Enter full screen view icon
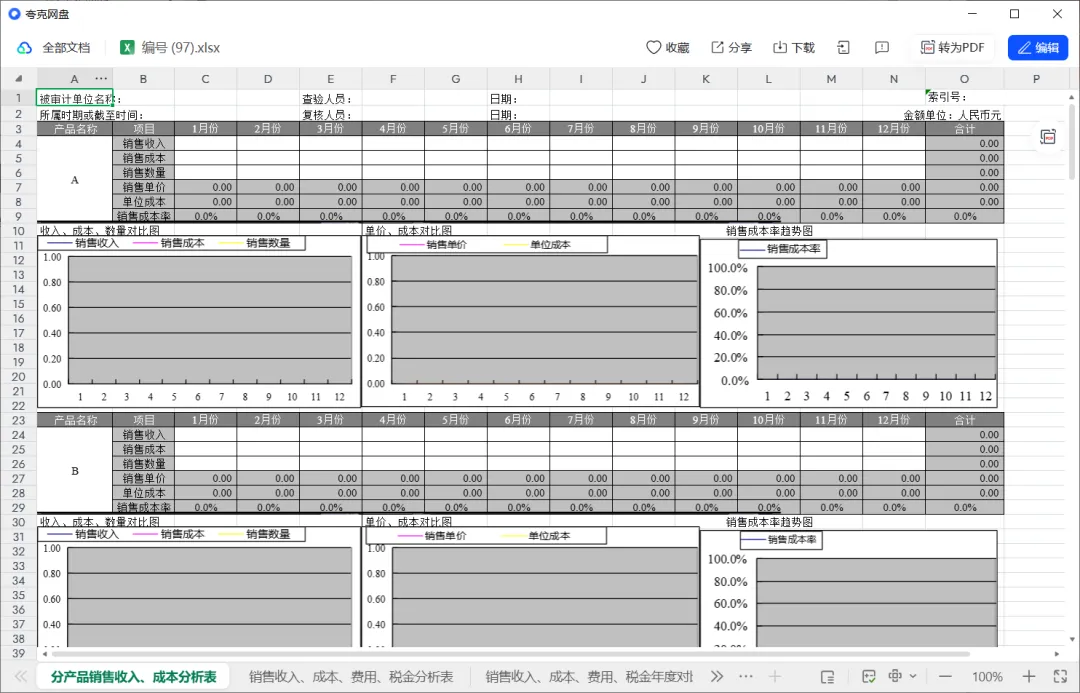This screenshot has width=1080, height=693. (1060, 676)
